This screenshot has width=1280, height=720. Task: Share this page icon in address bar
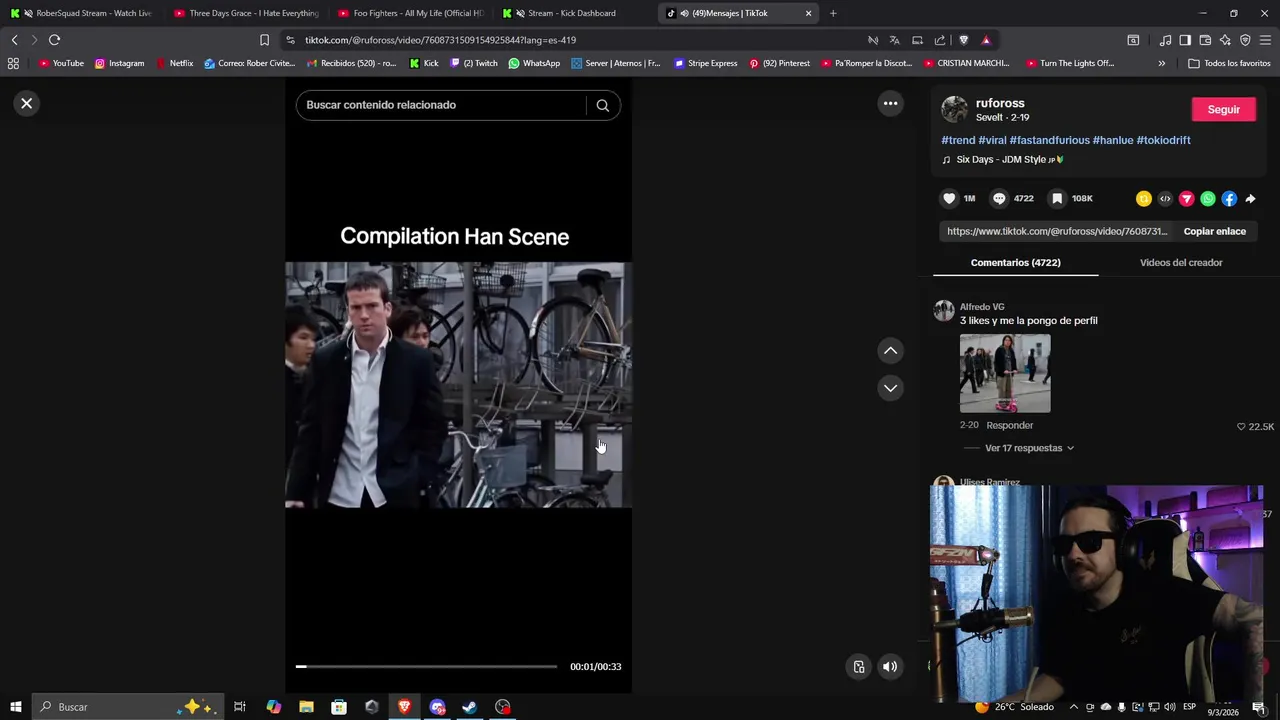click(x=940, y=40)
